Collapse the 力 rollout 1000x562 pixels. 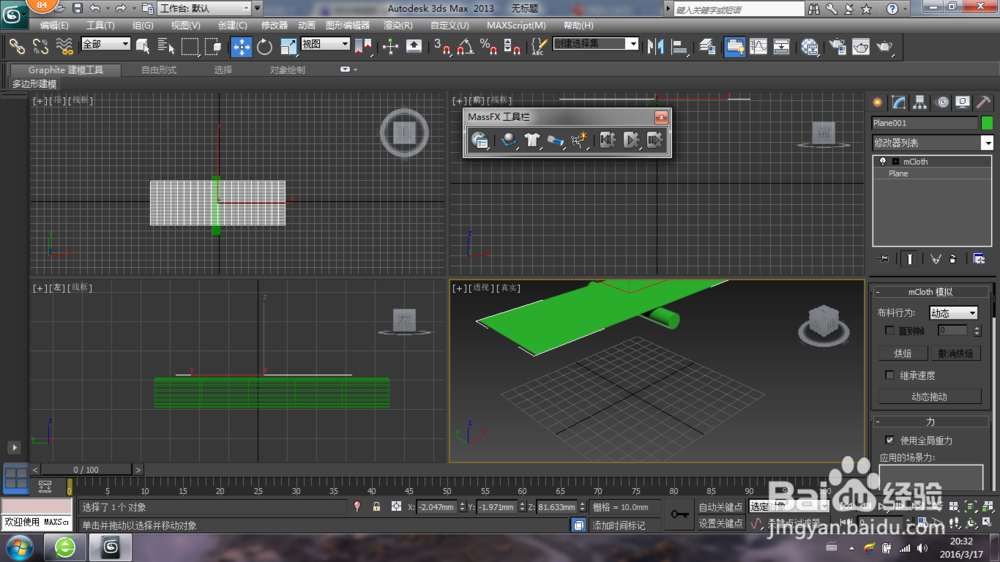click(930, 422)
